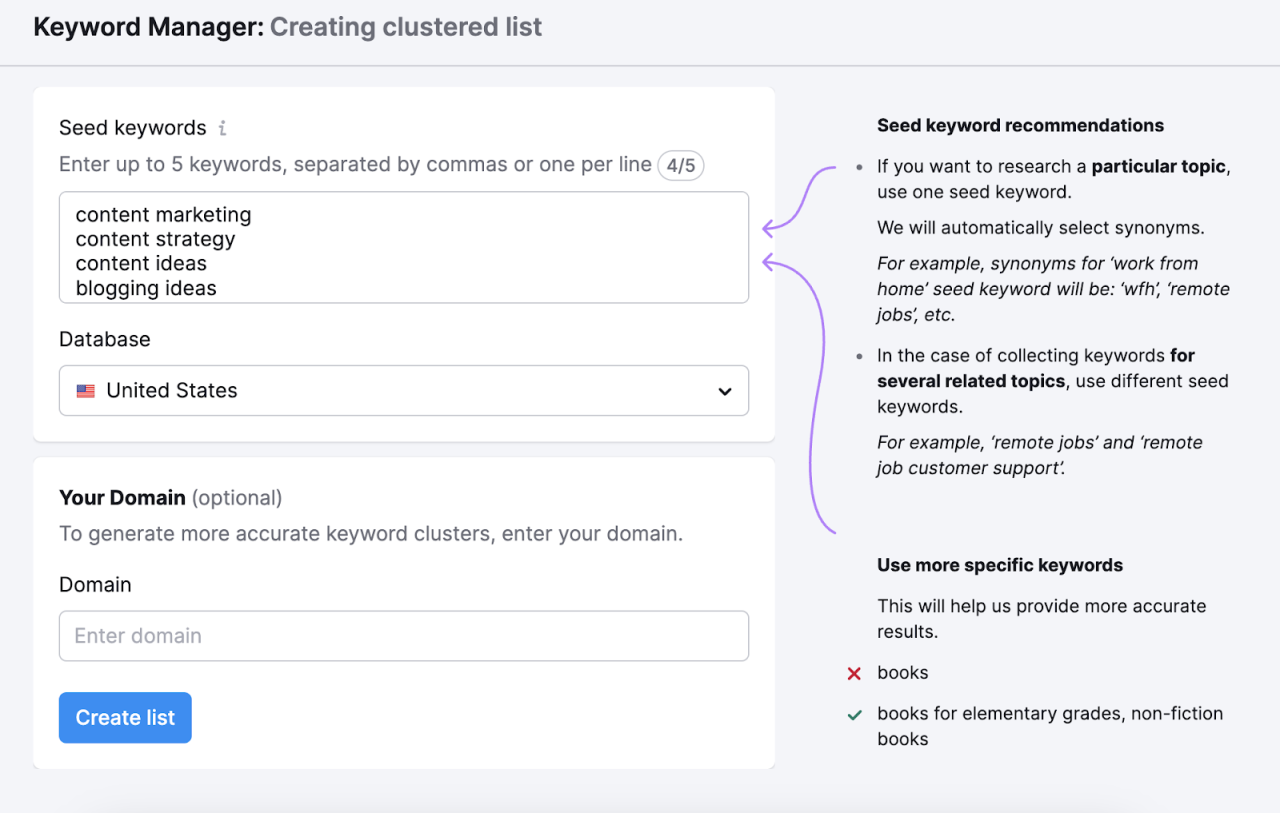Select the 'blogging ideas' keyword line
This screenshot has height=813, width=1280.
tap(146, 287)
